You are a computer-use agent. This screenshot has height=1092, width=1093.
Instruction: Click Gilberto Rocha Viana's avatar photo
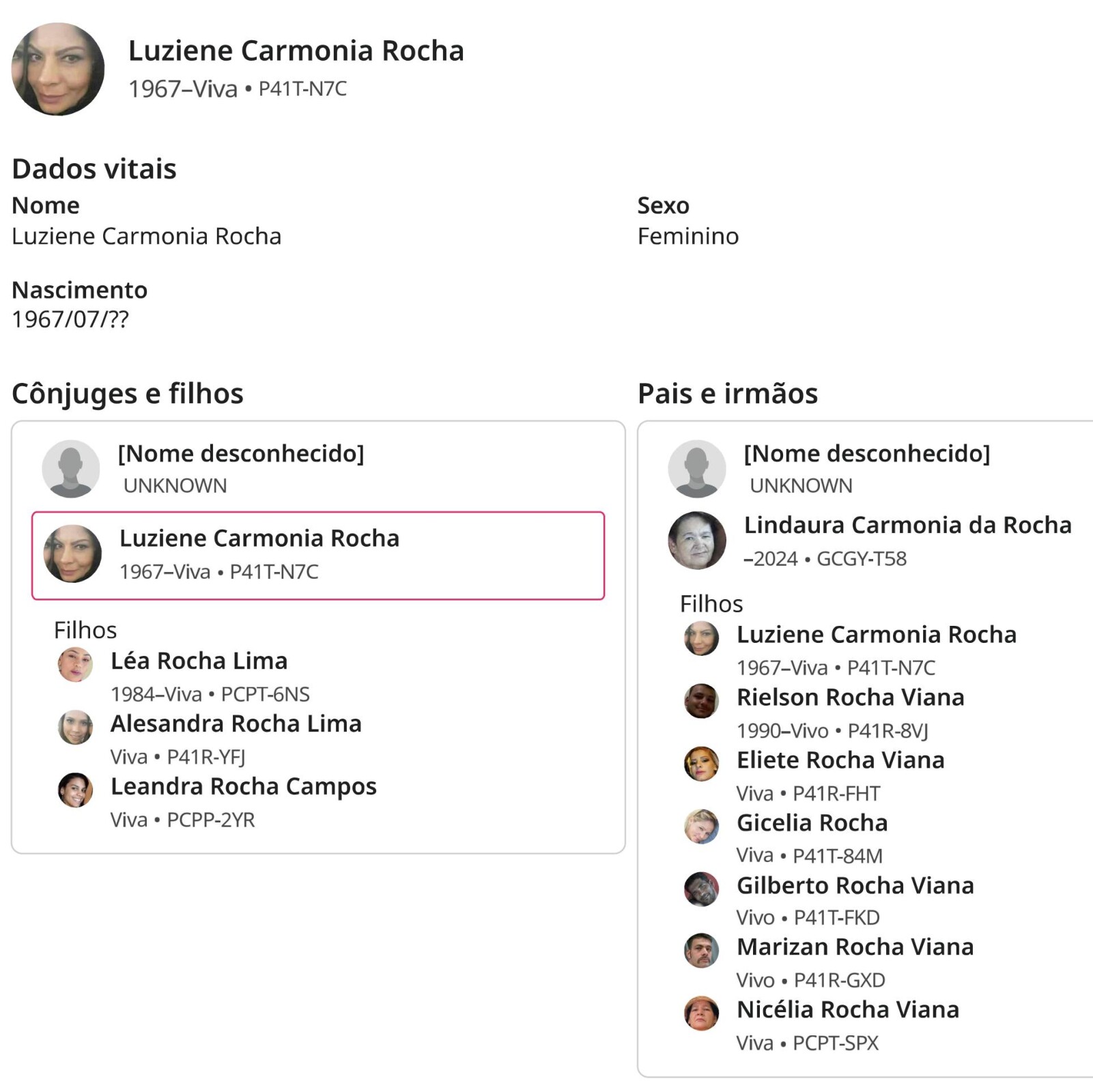point(701,889)
